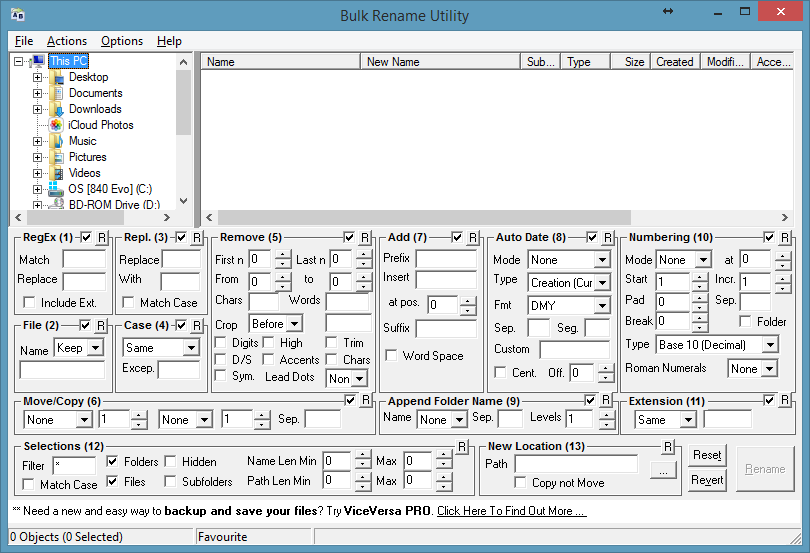The height and width of the screenshot is (553, 810).
Task: Open the Crop Before dropdown
Action: click(x=294, y=324)
